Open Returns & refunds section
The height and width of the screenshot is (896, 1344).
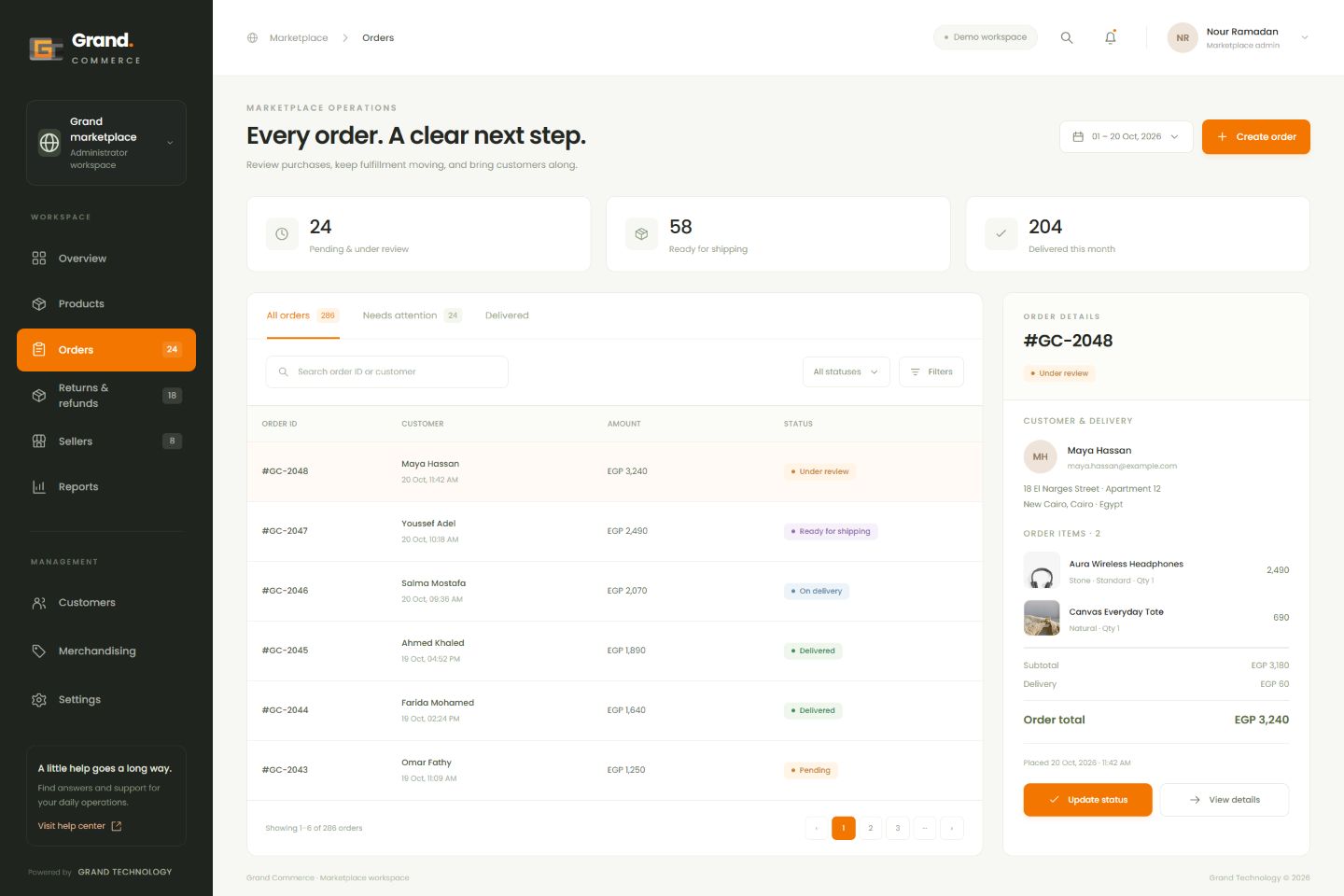[x=106, y=396]
